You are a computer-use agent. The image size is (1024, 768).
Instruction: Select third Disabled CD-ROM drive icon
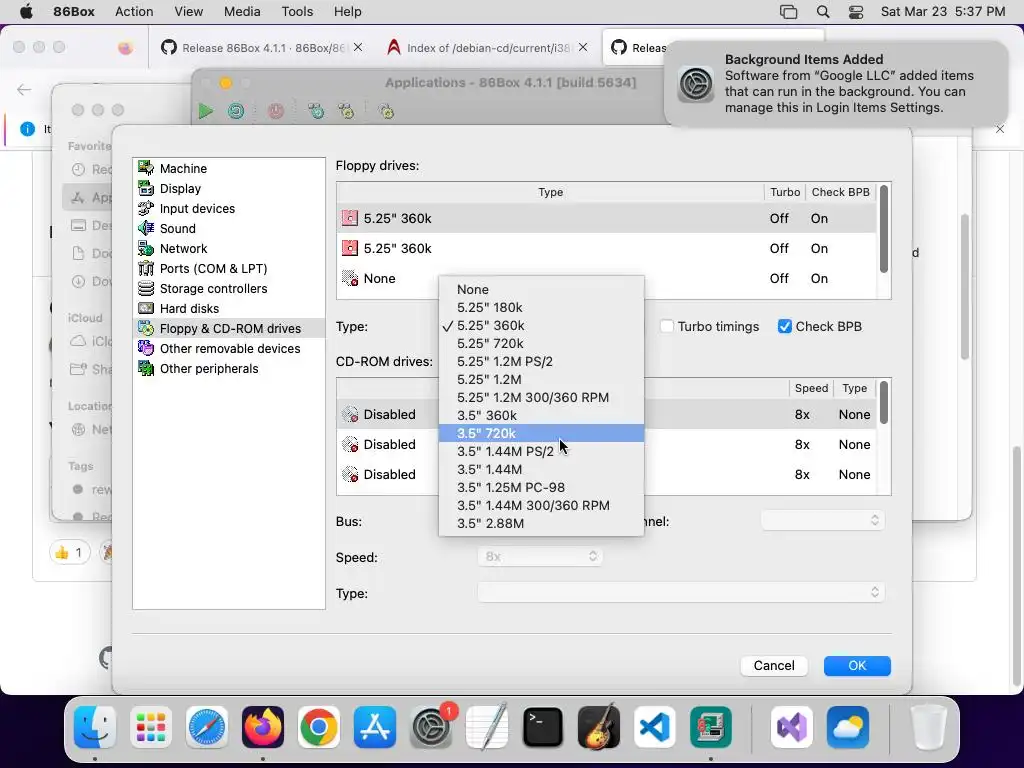(350, 474)
